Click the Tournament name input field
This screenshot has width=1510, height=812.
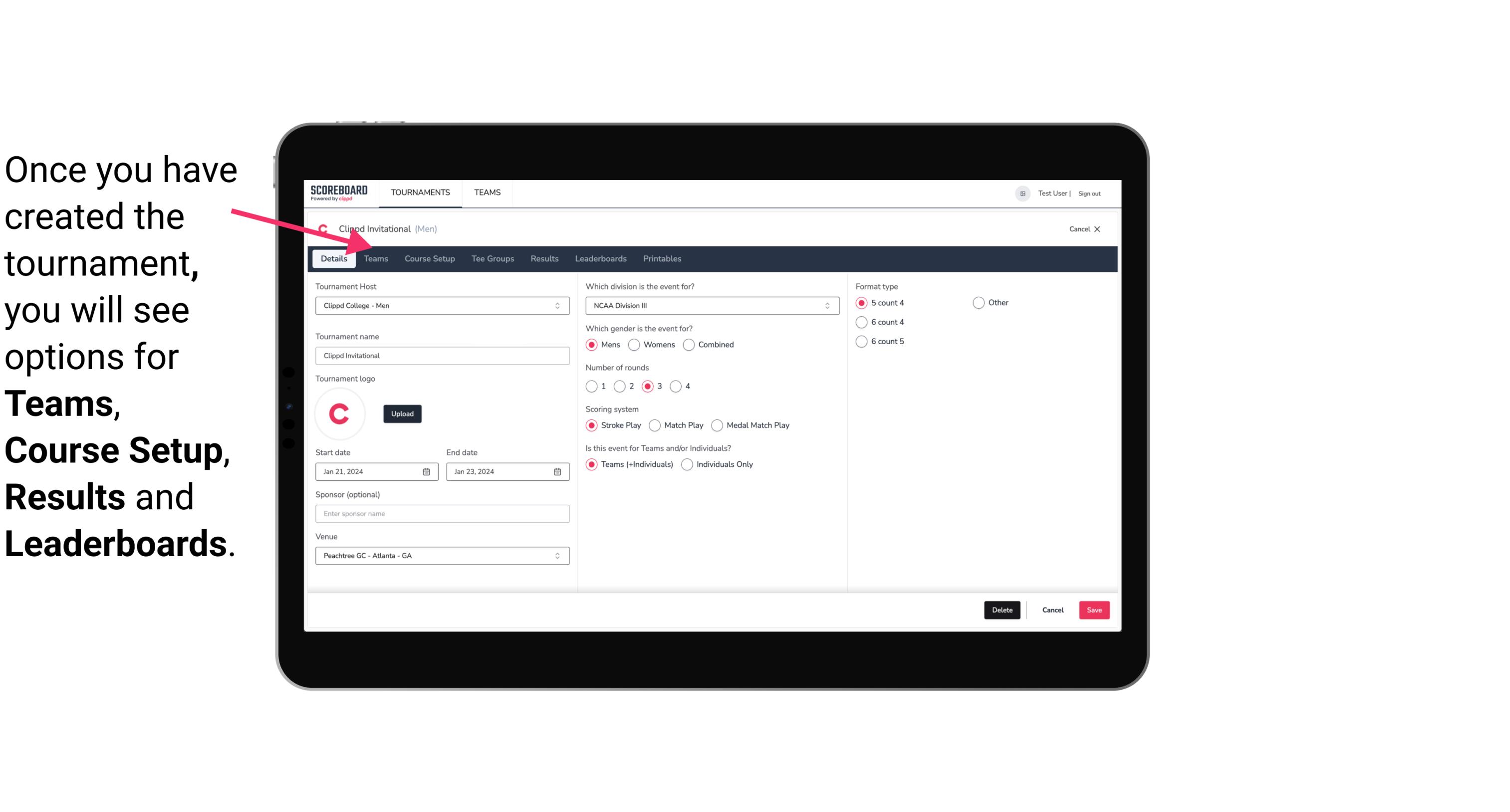pos(442,355)
